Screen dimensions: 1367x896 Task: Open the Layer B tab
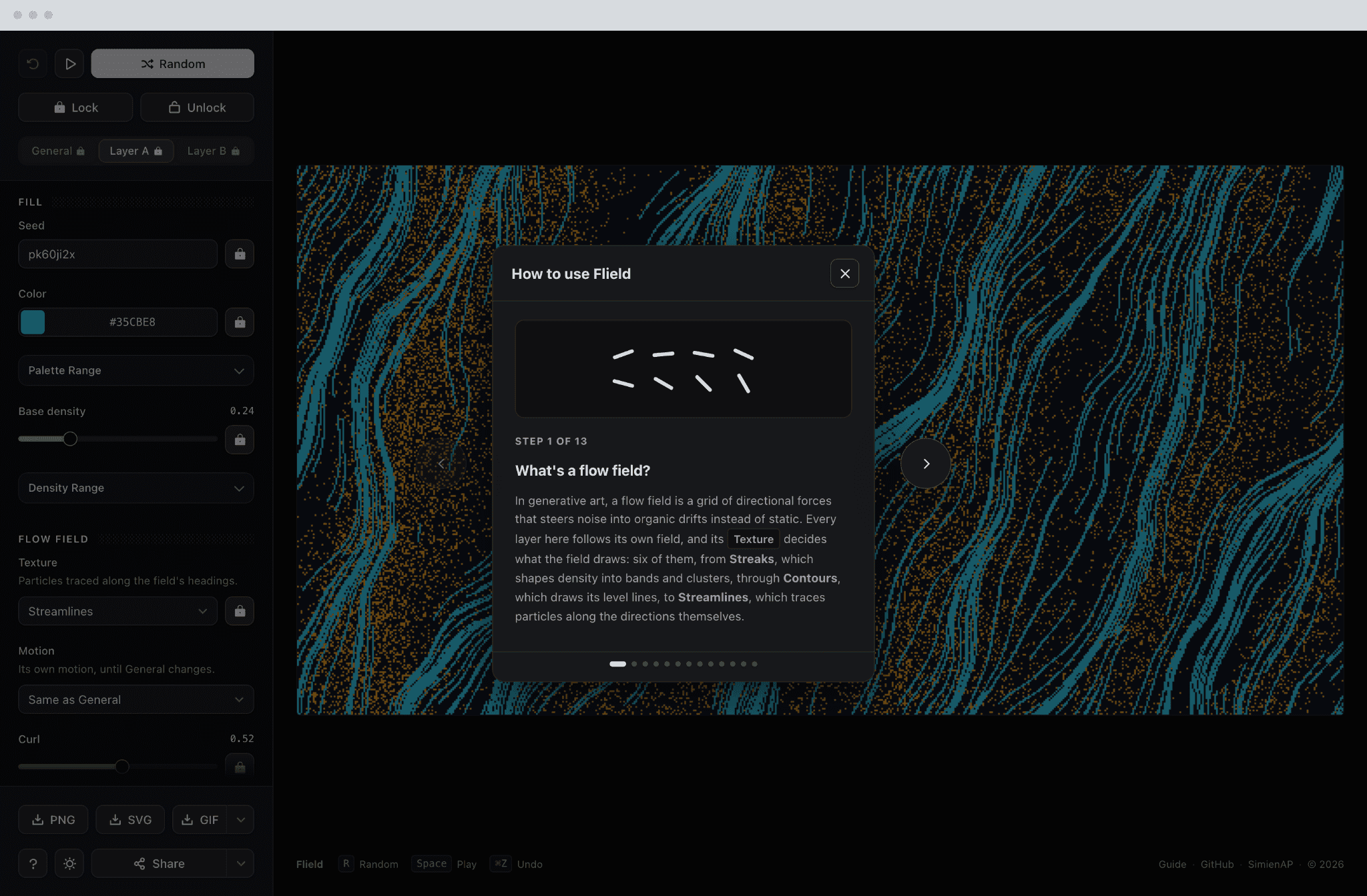214,151
